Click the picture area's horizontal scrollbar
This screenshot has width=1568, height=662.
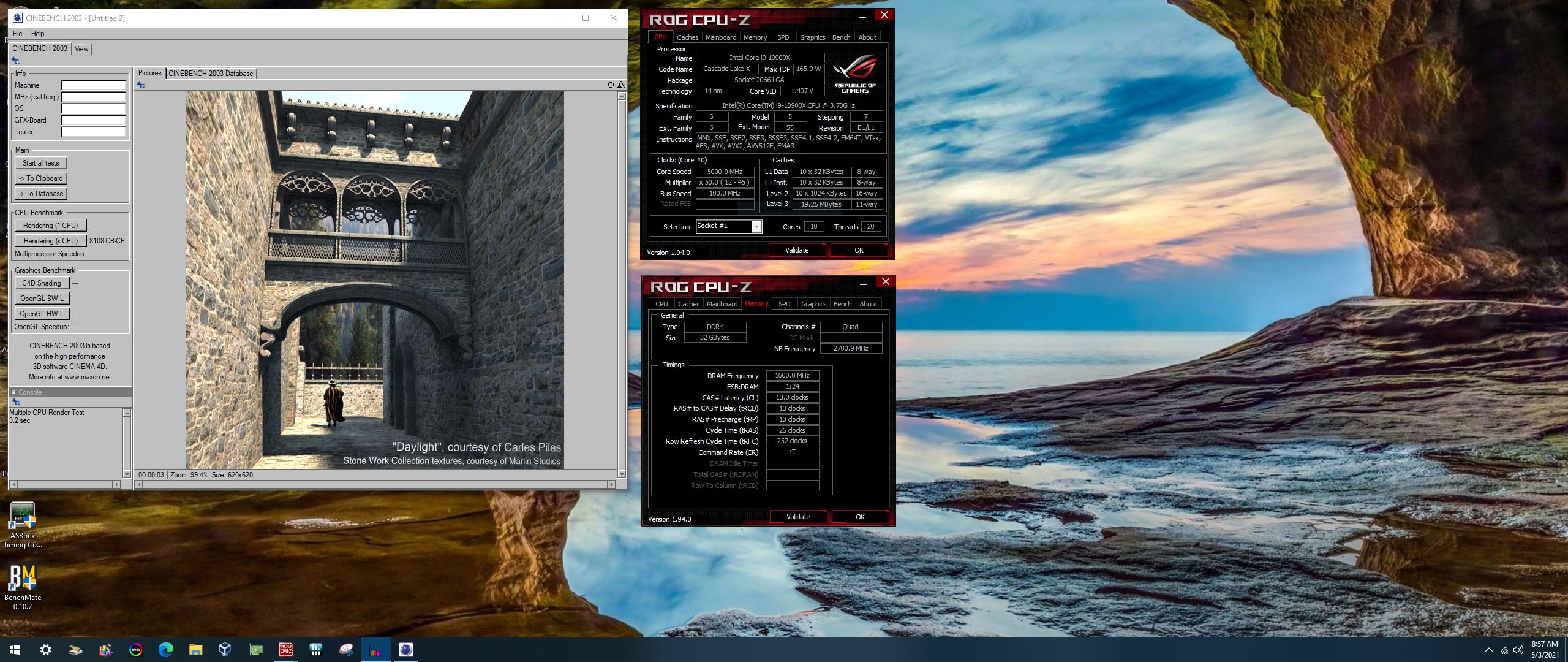375,484
